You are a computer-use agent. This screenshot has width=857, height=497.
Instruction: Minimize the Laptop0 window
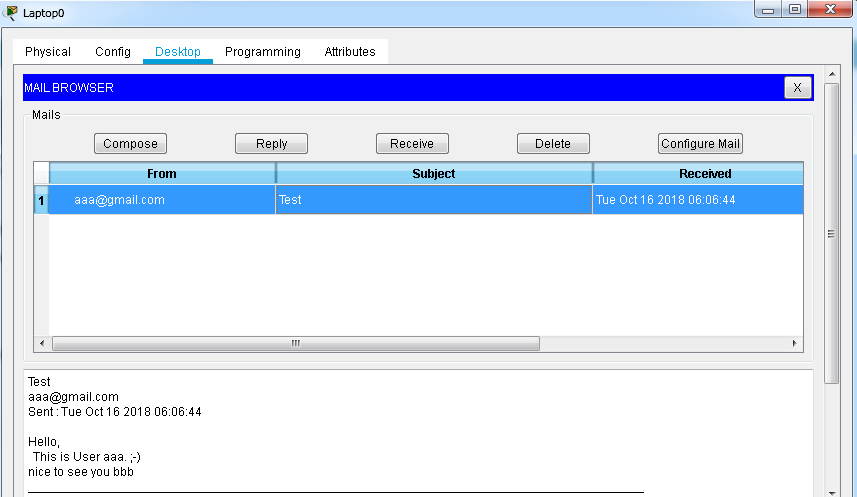768,9
